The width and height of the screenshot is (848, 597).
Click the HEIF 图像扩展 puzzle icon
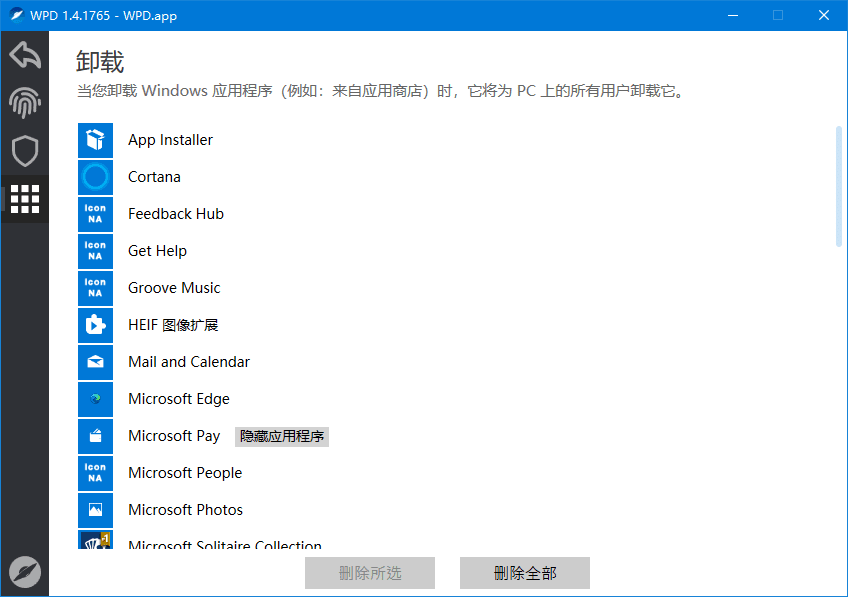point(95,325)
